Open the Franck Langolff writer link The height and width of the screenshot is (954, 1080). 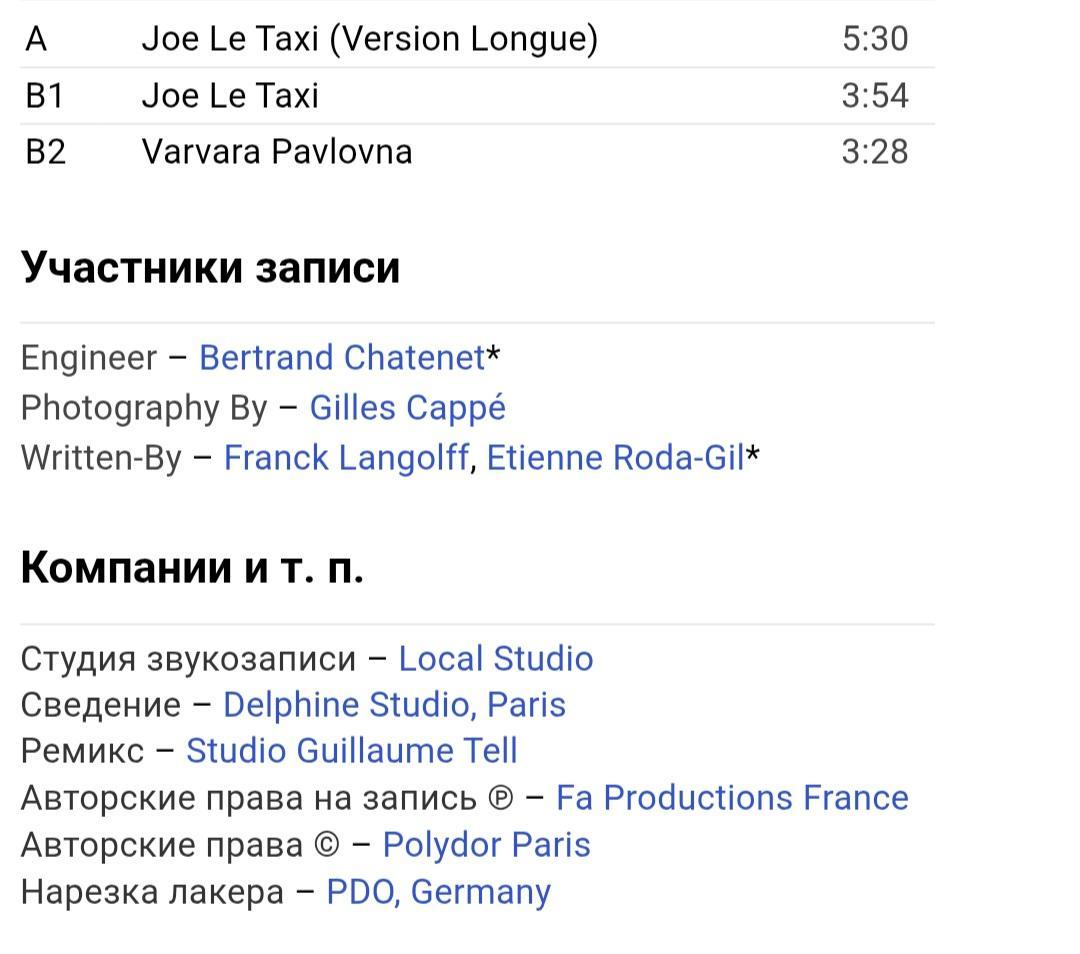(346, 458)
